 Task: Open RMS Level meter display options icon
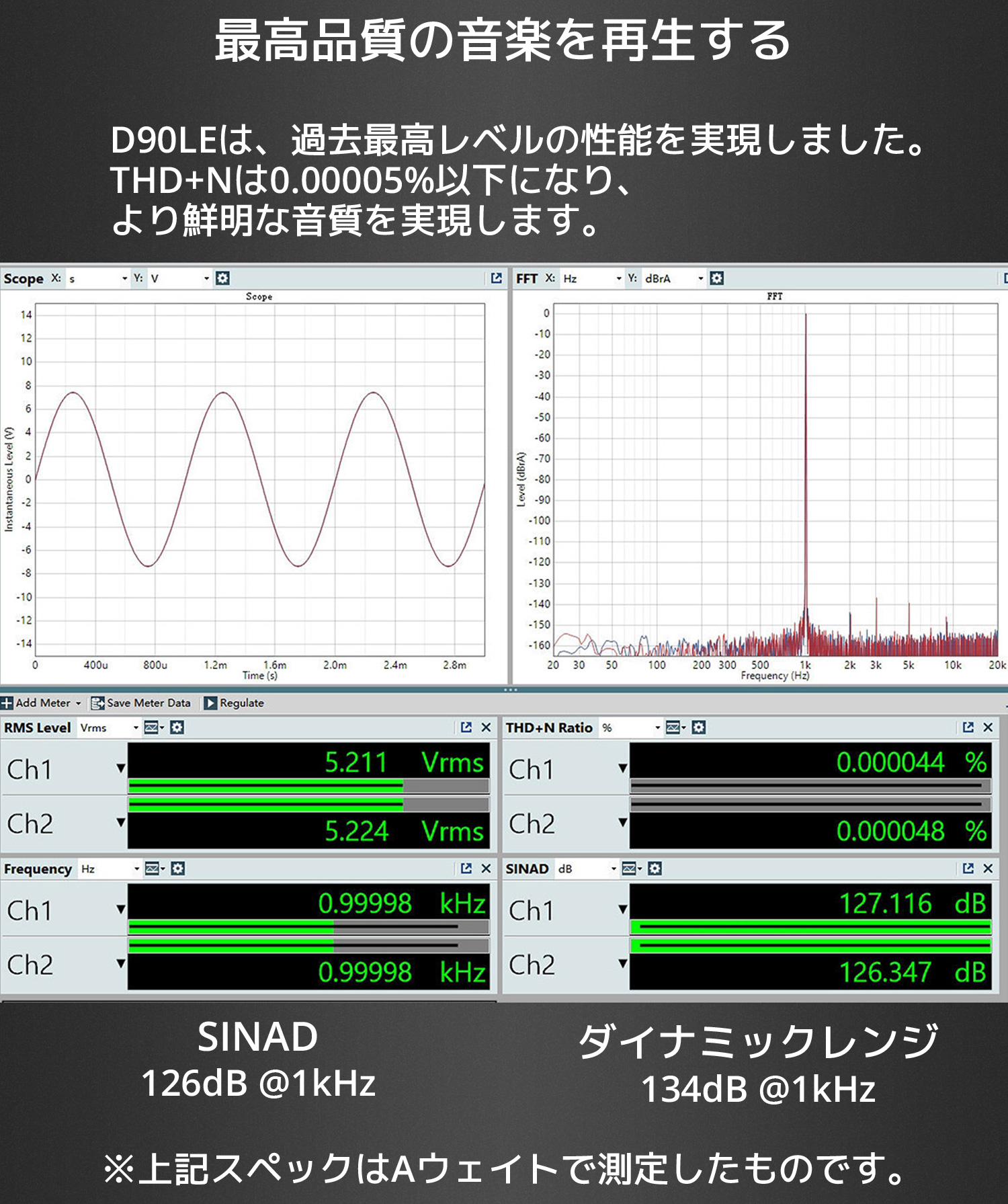(x=154, y=727)
